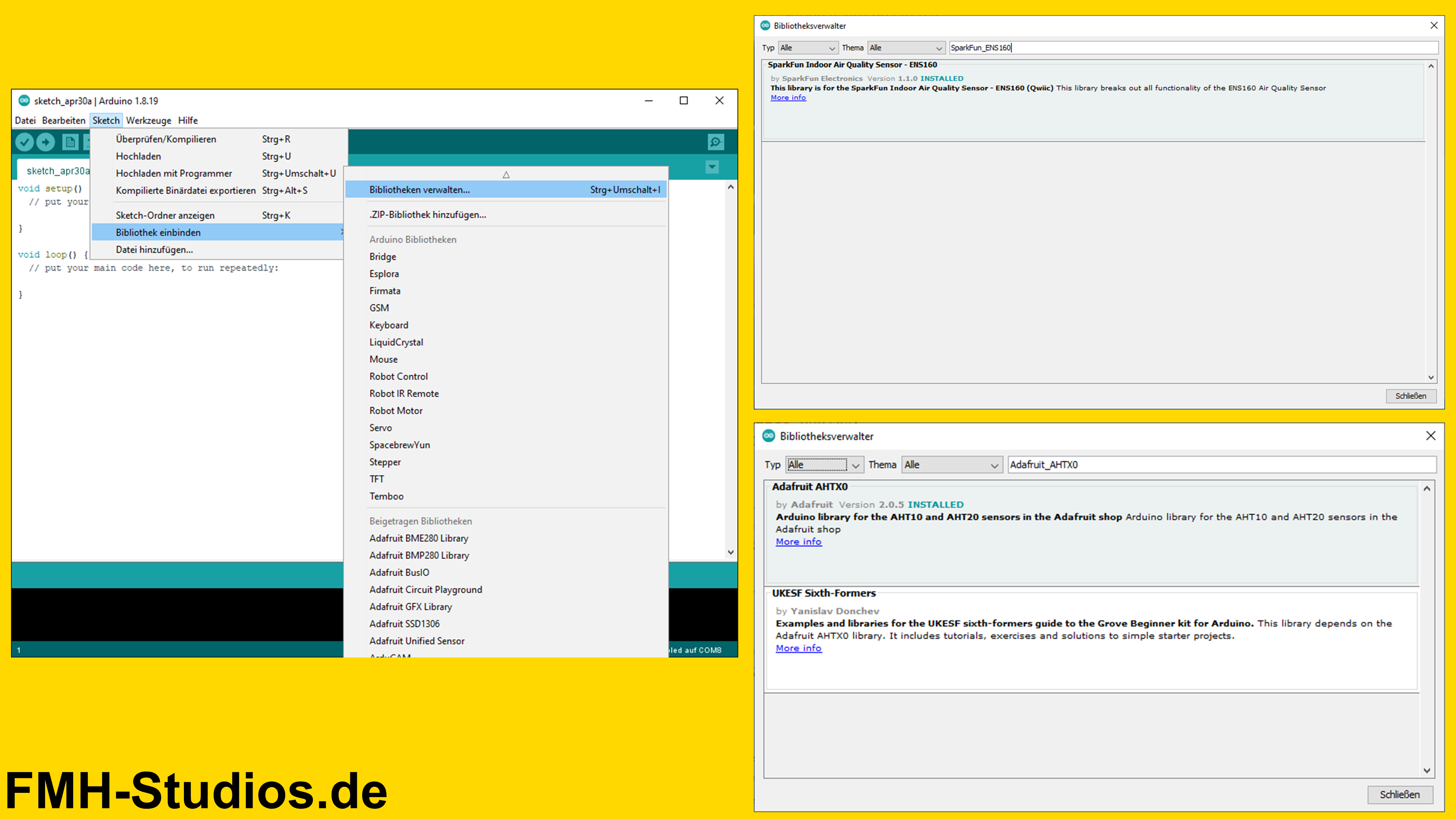Open More info link for UKESF Sixth-Formers

point(799,648)
